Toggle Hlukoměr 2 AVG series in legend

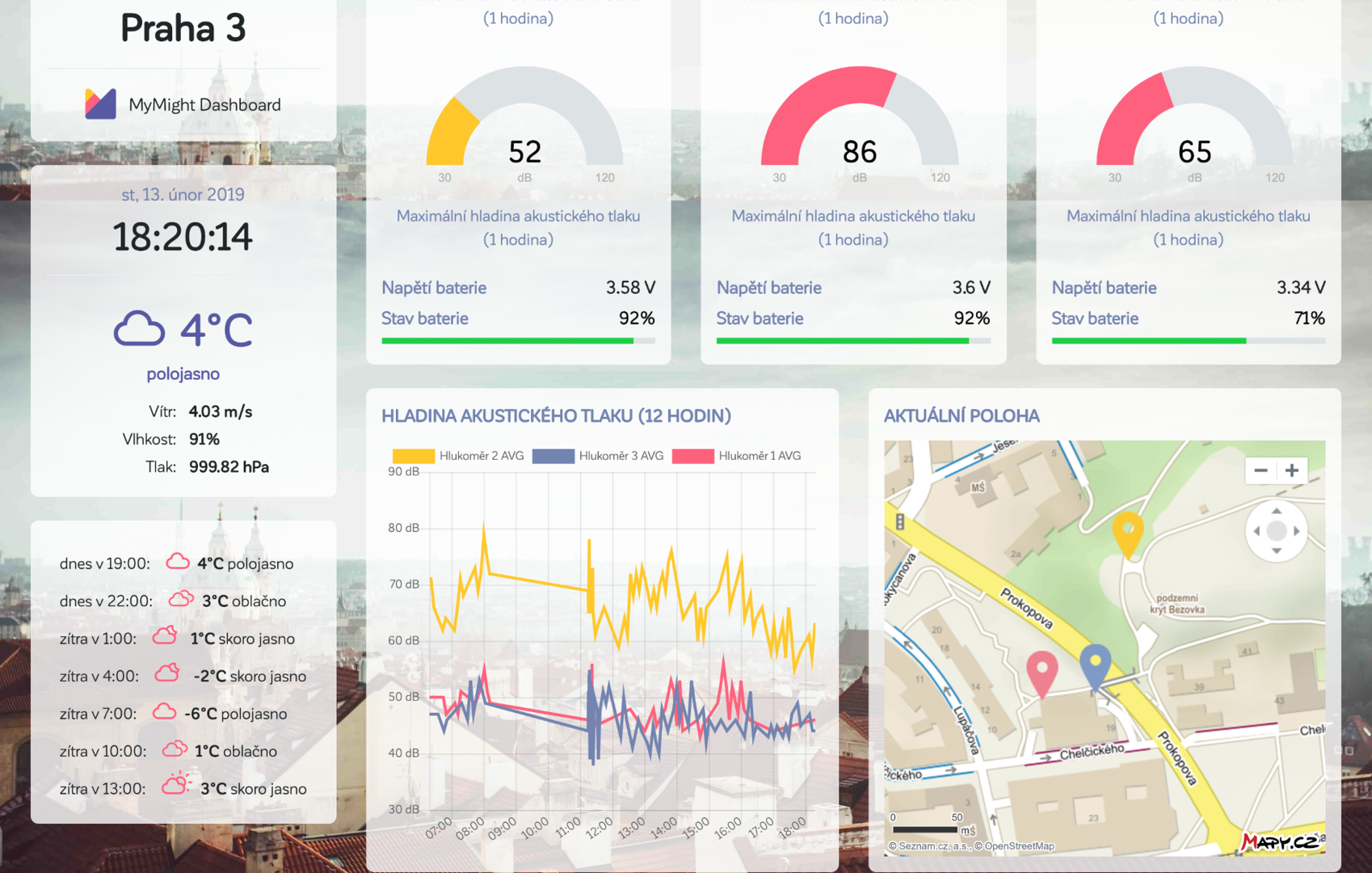457,456
